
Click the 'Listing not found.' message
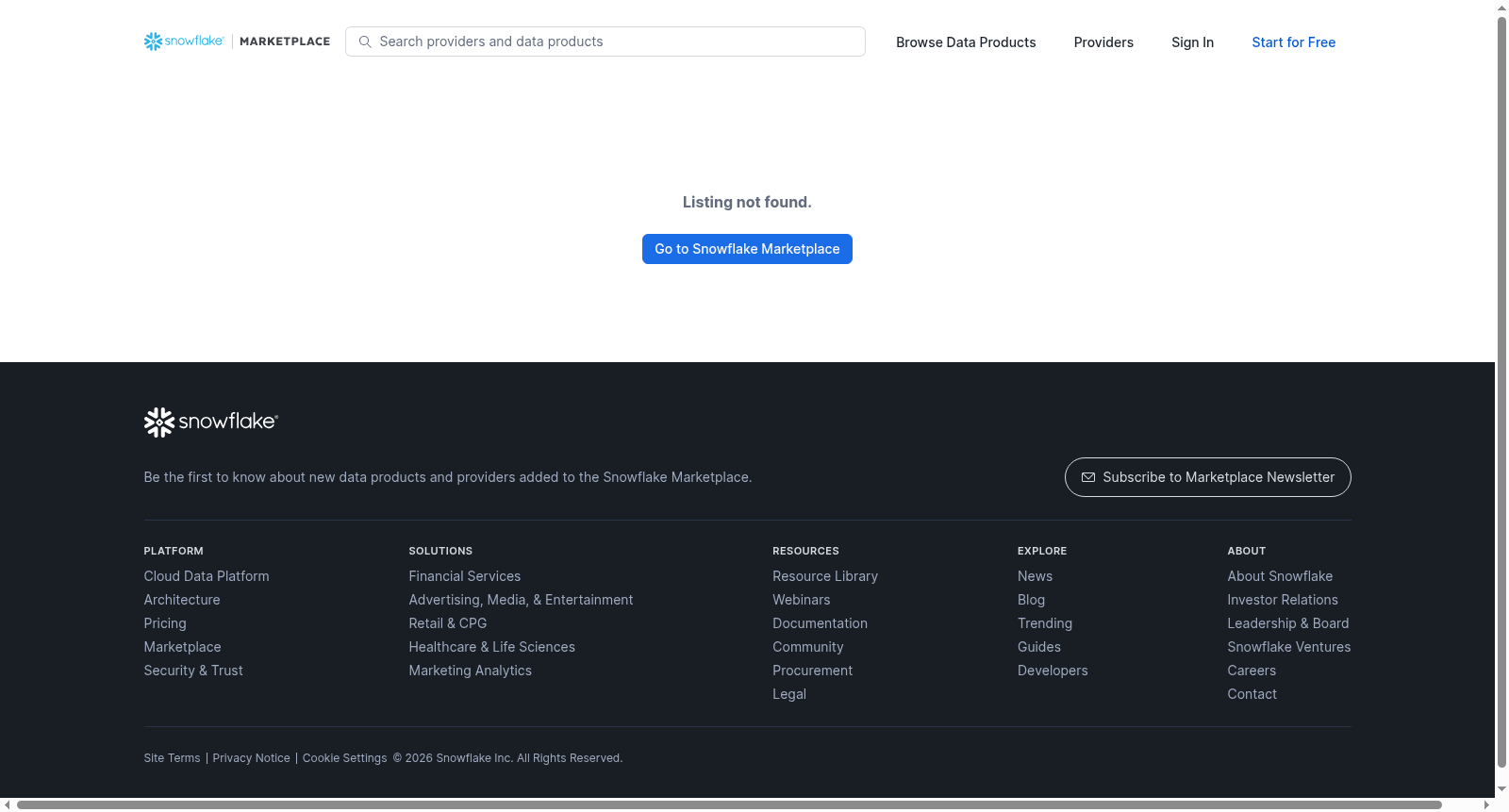[747, 202]
